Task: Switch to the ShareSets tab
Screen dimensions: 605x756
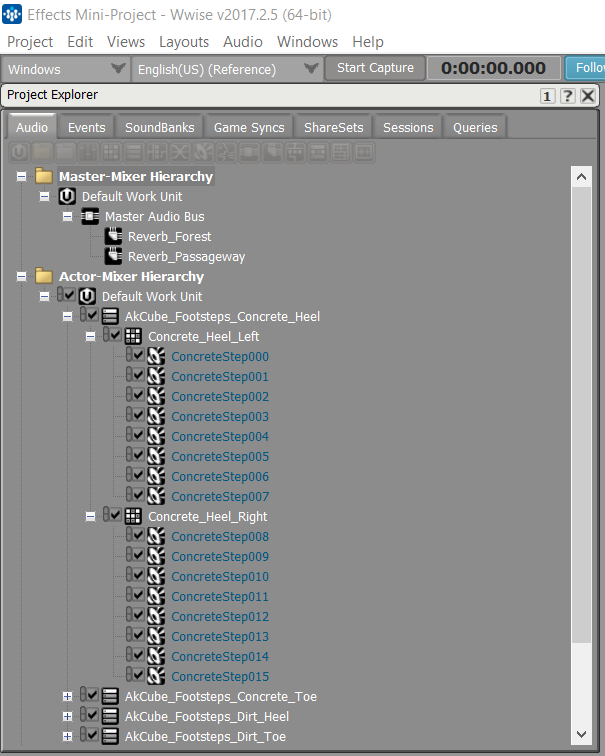Action: (x=334, y=127)
